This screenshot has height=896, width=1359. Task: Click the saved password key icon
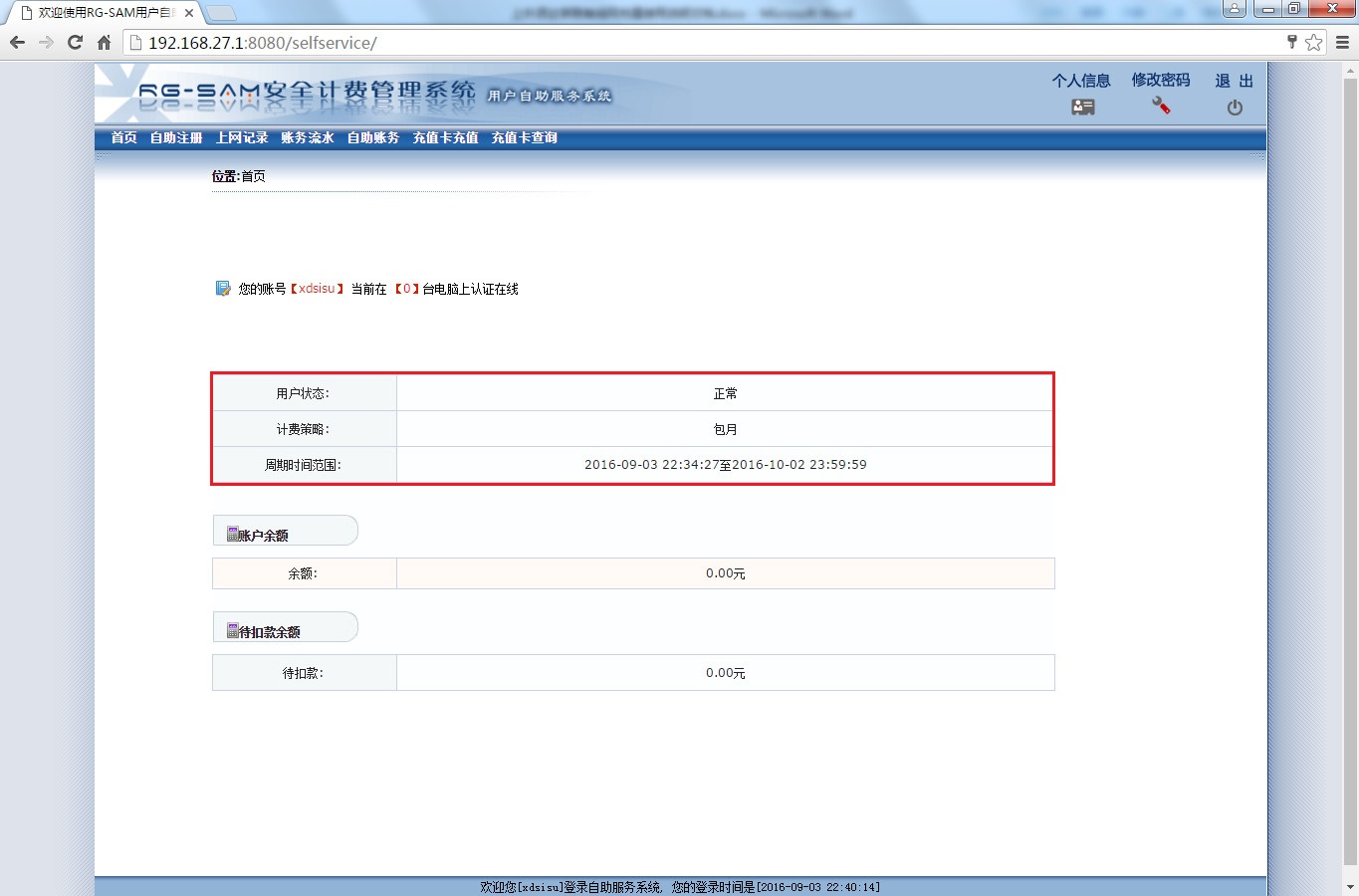pos(1291,42)
